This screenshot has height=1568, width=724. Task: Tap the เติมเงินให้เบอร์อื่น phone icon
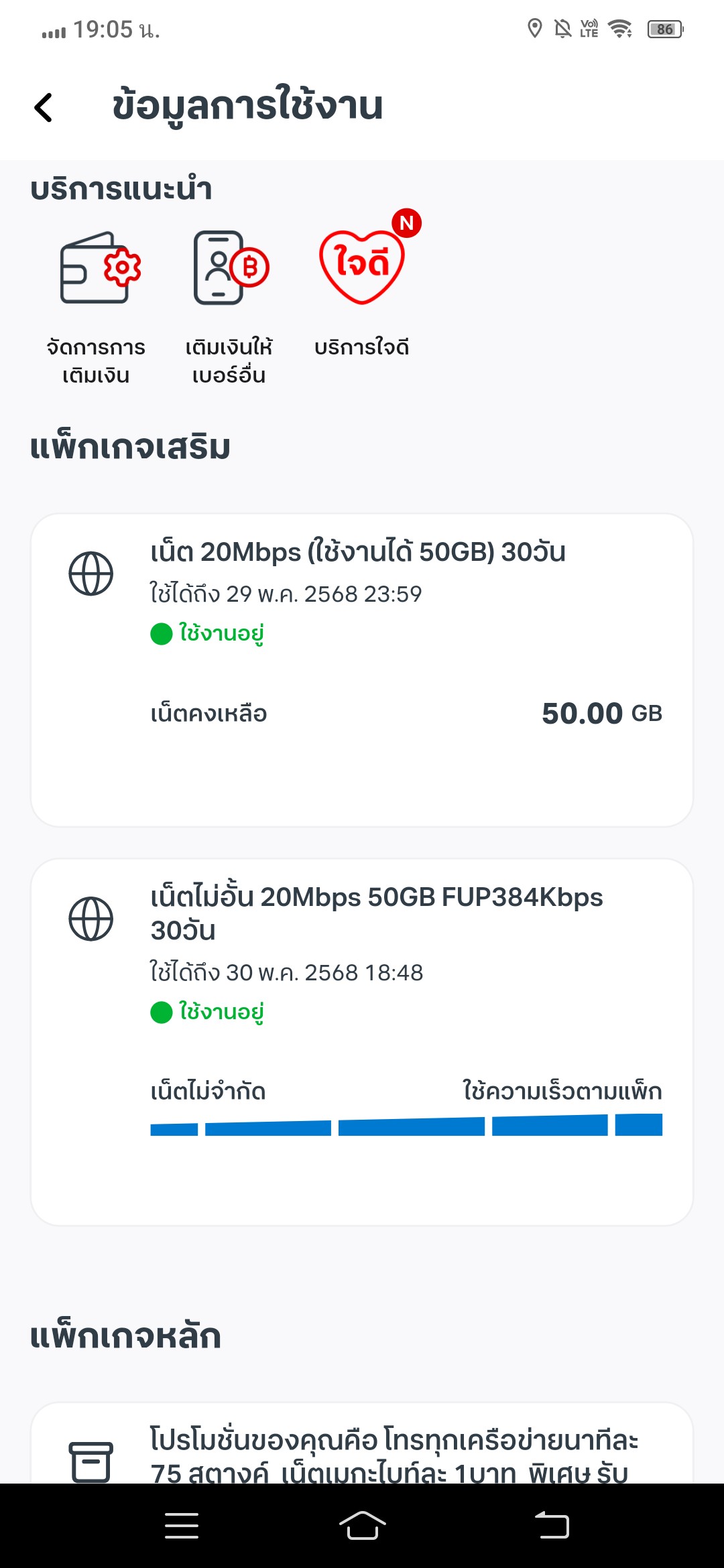pos(230,267)
